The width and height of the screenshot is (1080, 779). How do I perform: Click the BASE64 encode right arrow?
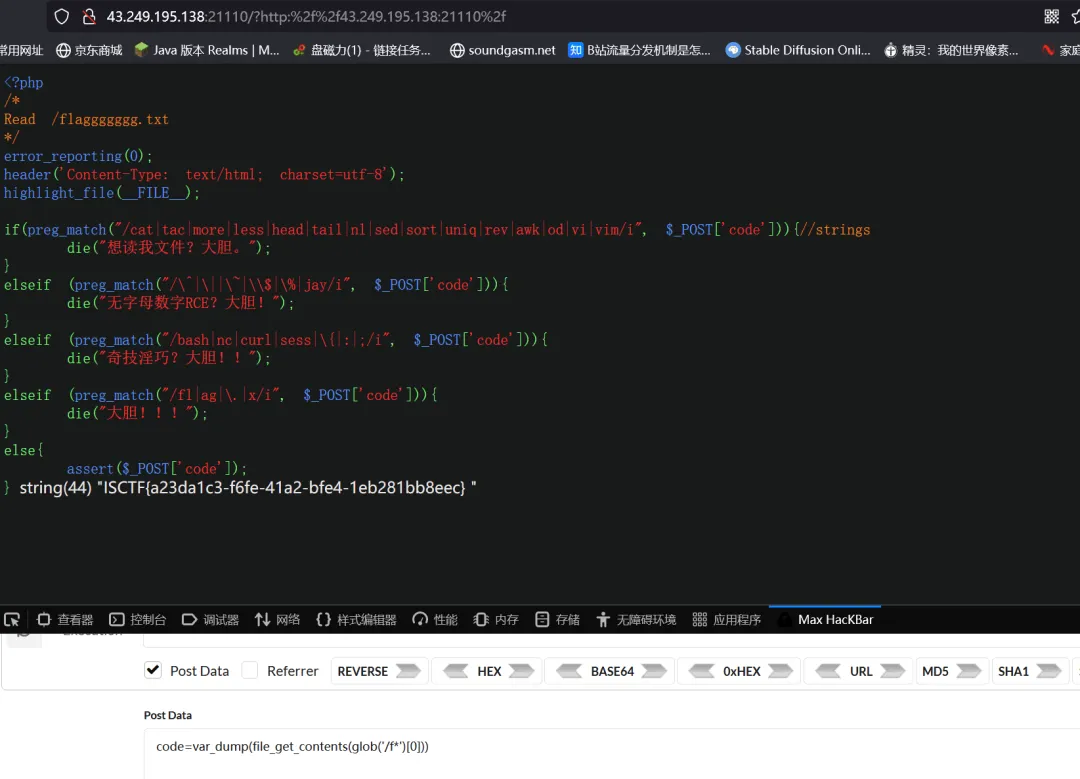coord(654,671)
